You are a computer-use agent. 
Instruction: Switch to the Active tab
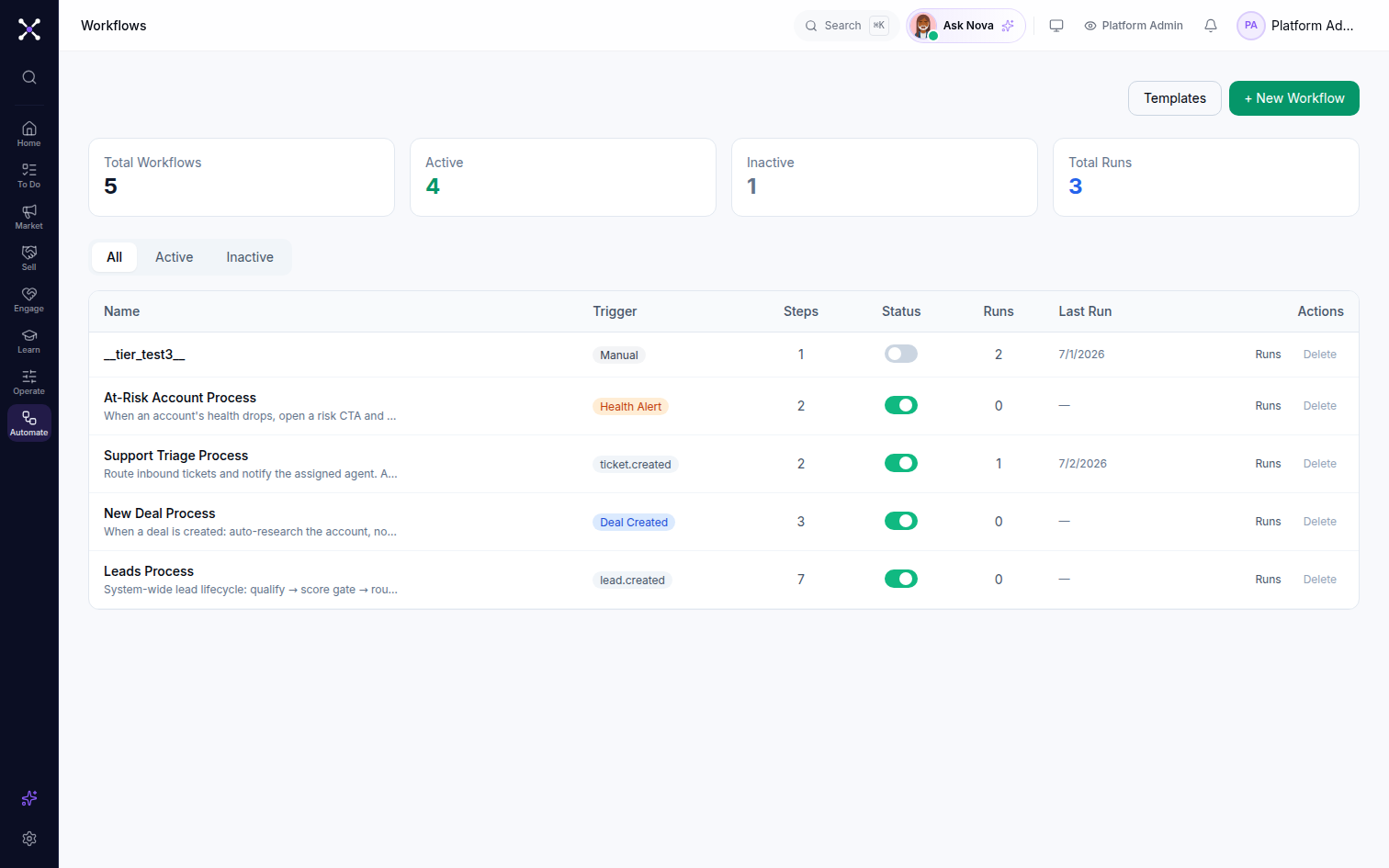[x=174, y=257]
